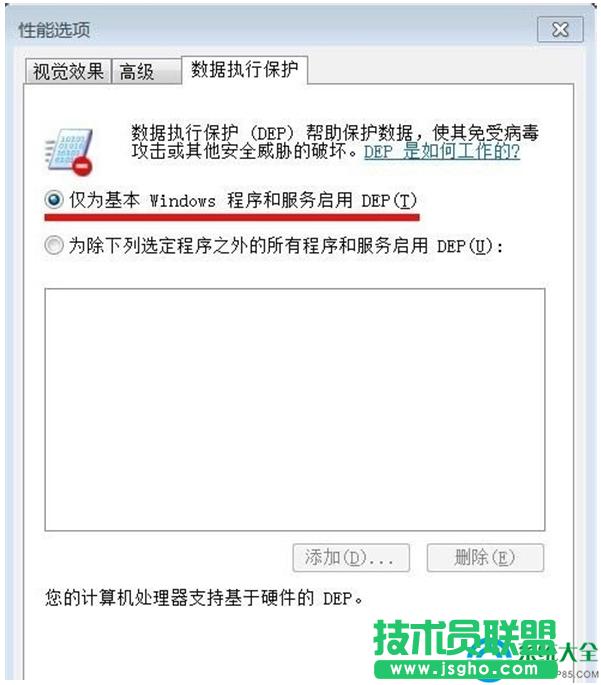601x685 pixels.
Task: Click label text '为除下列选定程序之外的所有程序和服务启用 DEP(U)'
Action: coord(286,246)
